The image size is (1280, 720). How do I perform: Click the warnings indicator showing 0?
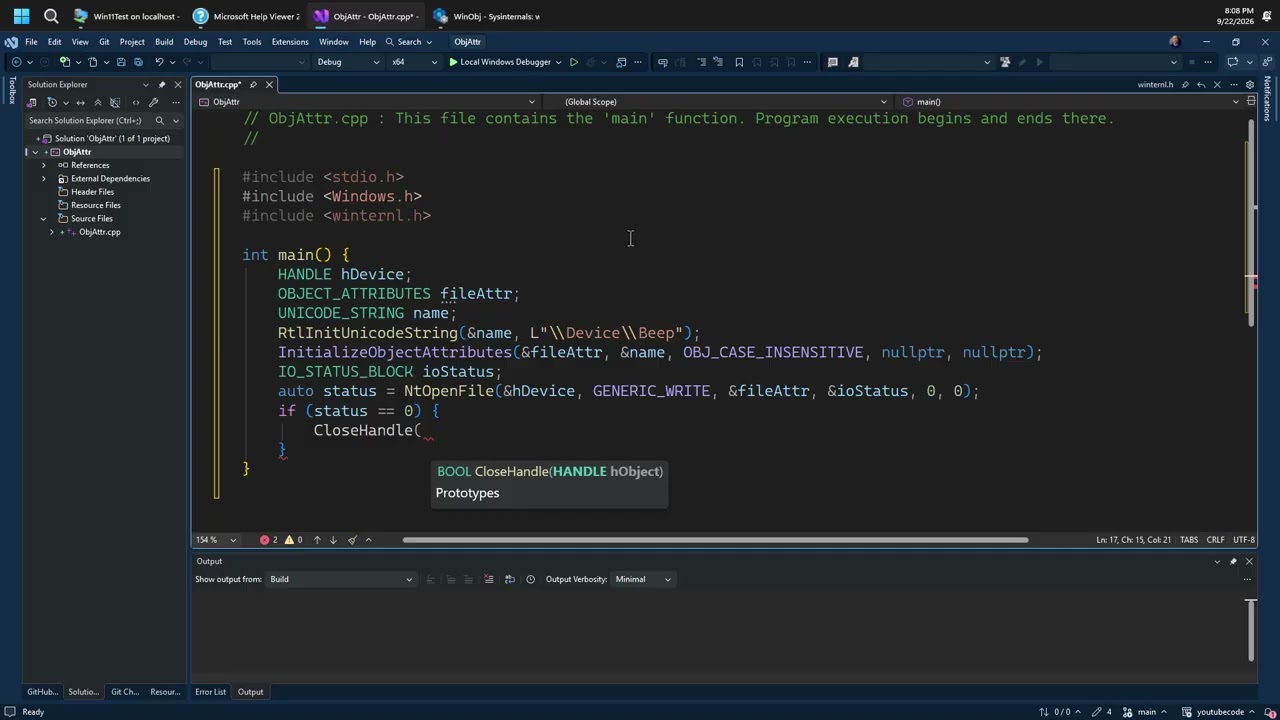click(x=293, y=540)
